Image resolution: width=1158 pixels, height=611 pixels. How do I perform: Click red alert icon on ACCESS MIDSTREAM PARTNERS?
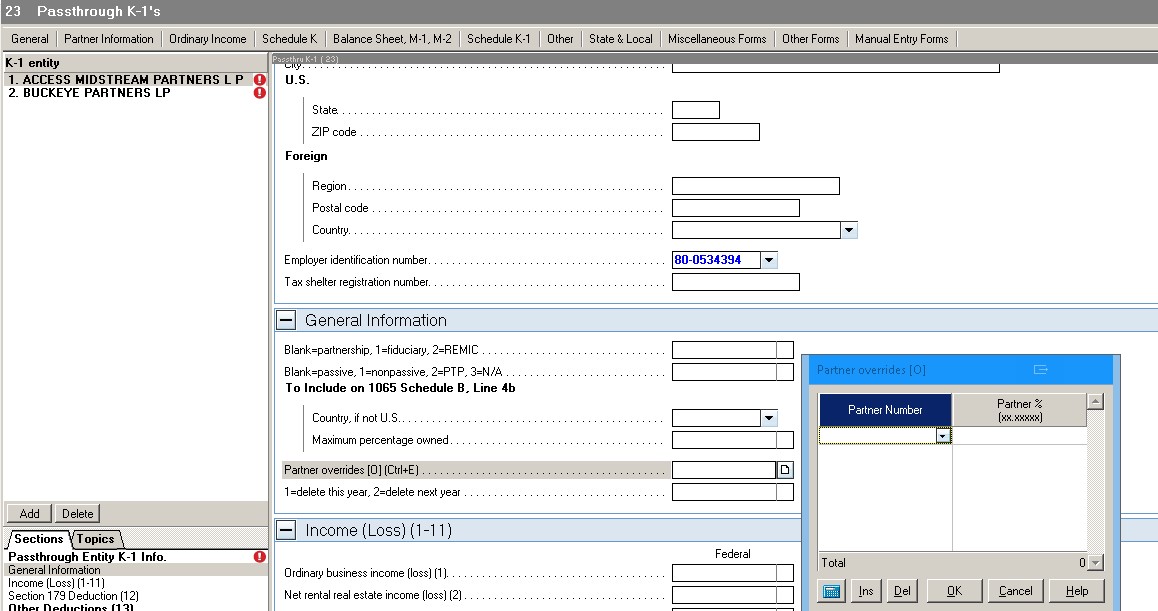click(259, 79)
